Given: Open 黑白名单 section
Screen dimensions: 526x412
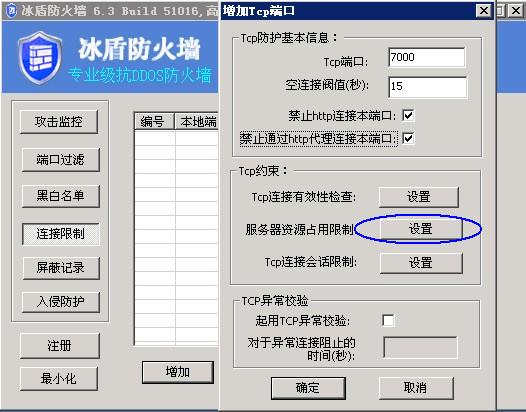Looking at the screenshot, I should tap(60, 196).
